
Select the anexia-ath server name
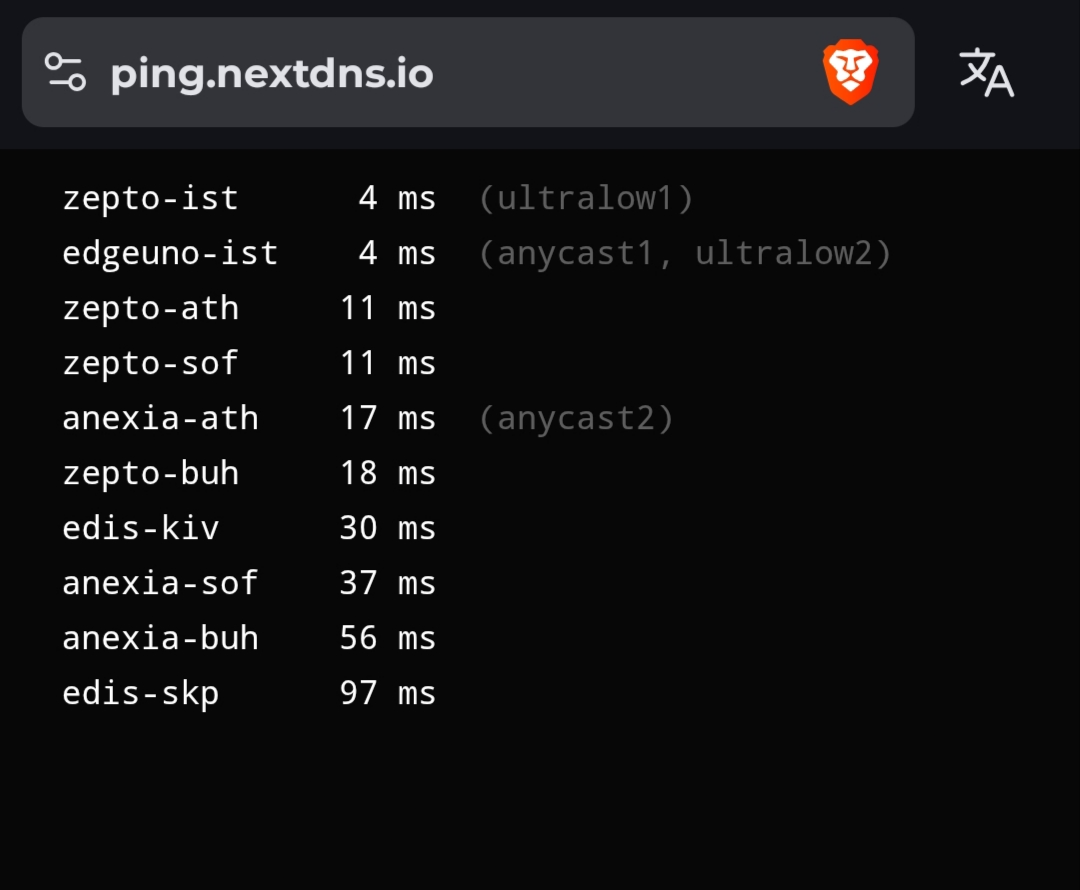coord(160,418)
